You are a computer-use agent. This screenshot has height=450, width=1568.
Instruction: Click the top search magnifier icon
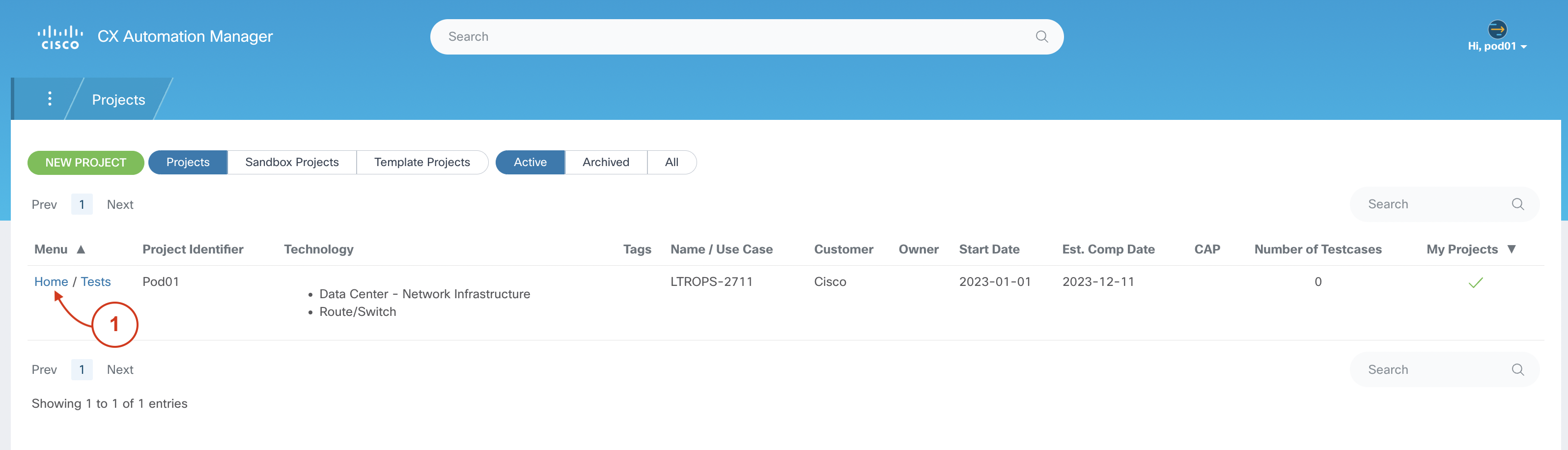(x=1041, y=36)
